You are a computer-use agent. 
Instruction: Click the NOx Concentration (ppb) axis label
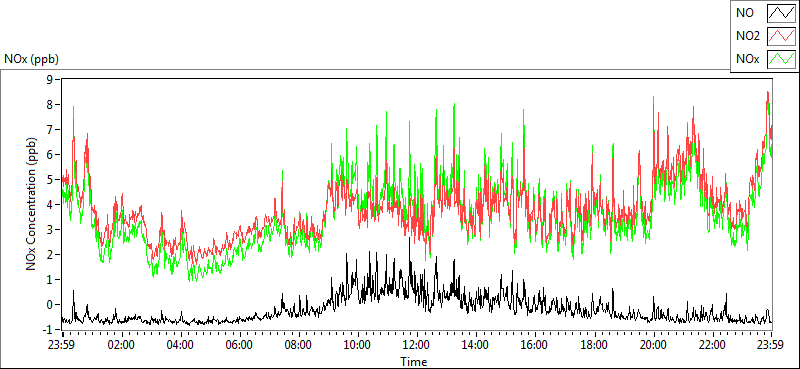click(32, 204)
